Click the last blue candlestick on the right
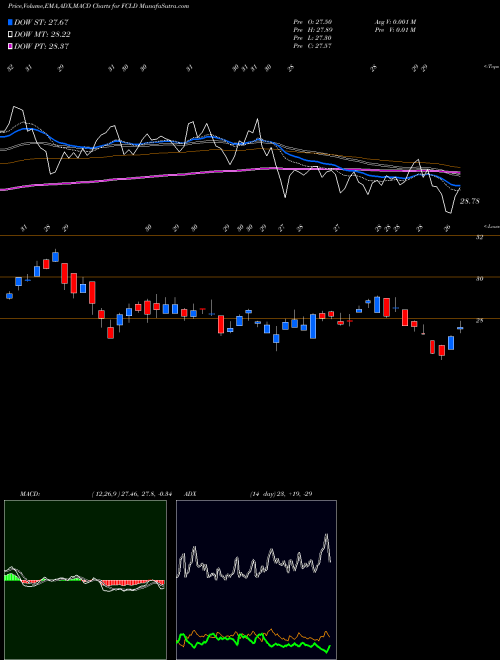The height and width of the screenshot is (660, 500). click(460, 327)
